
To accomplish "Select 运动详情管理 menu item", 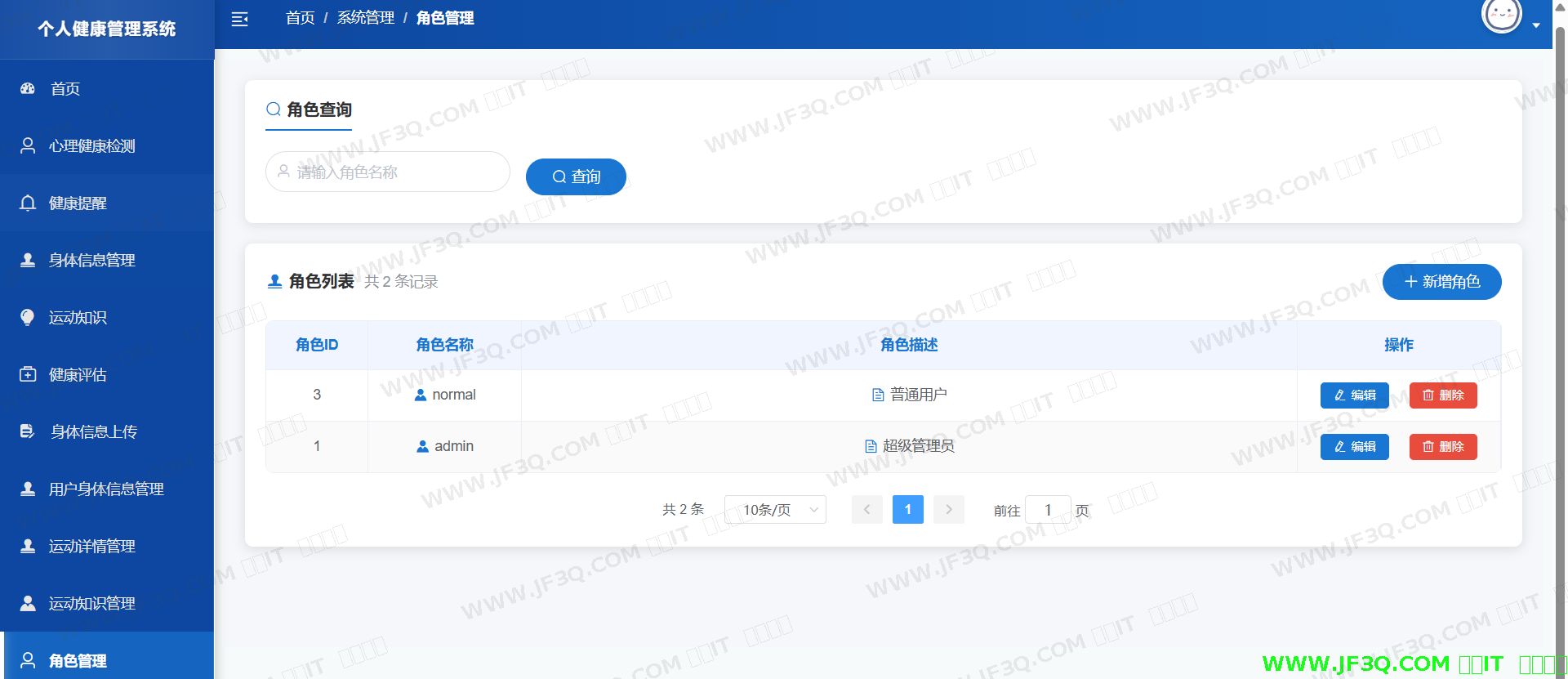I will pos(91,546).
